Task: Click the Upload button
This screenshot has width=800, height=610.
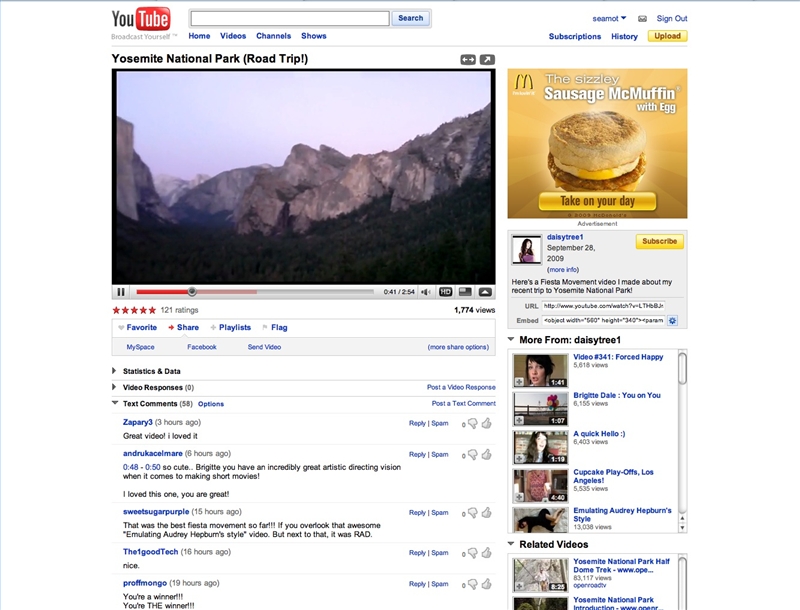Action: click(x=667, y=36)
